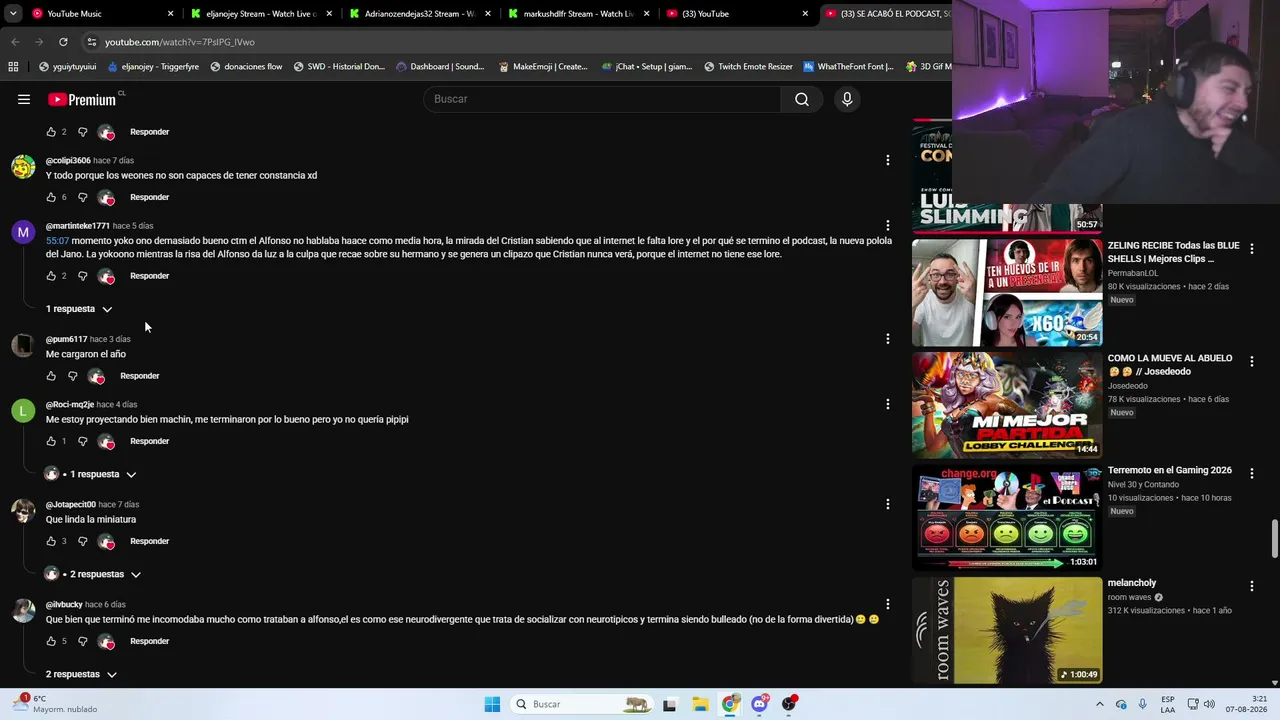
Task: Open options menu for @ilvbucky's comment
Action: coord(887,604)
